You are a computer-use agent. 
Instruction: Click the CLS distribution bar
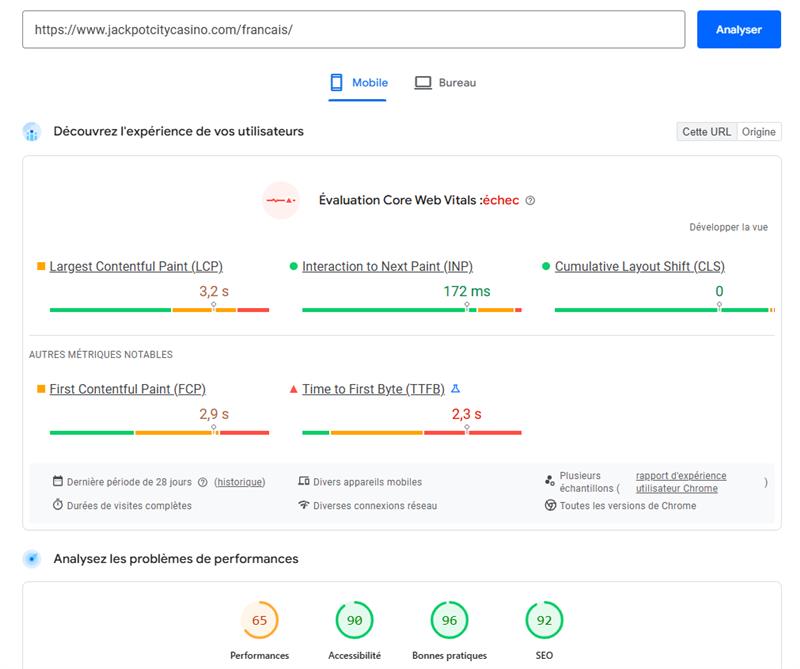665,310
